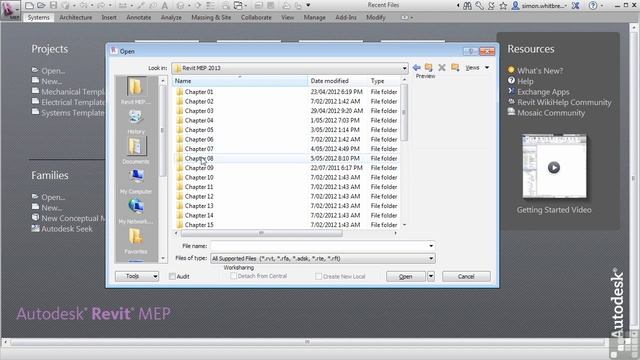
Task: Click the Text tool 'A' icon in quick access toolbar
Action: pos(165,5)
